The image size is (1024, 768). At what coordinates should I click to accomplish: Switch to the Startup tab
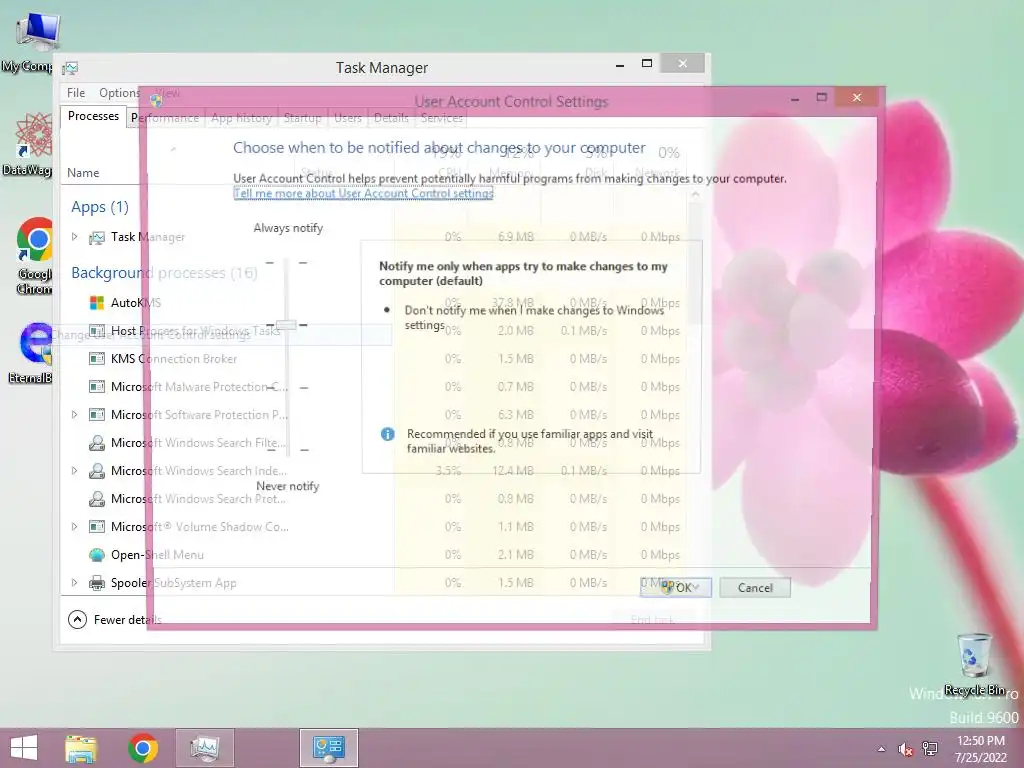point(302,118)
